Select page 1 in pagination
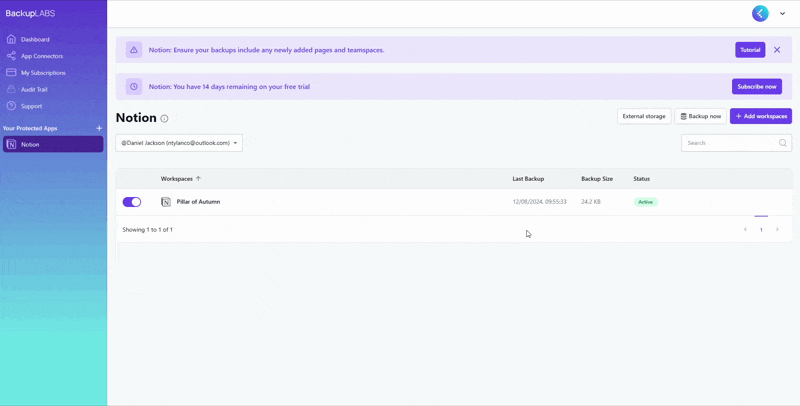This screenshot has height=406, width=800. tap(761, 230)
